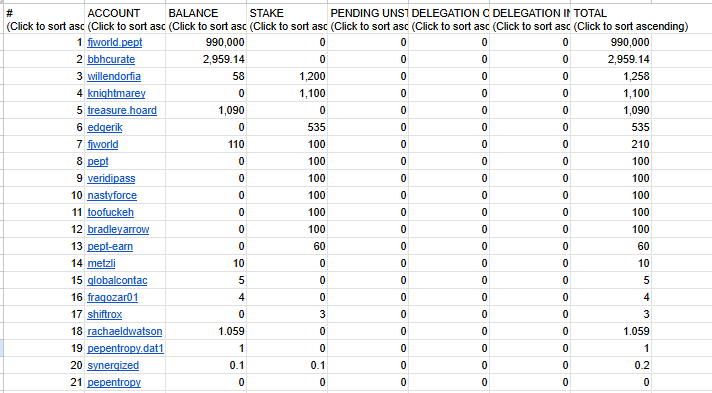Select the total cell showing 210
The image size is (712, 393).
click(611, 144)
